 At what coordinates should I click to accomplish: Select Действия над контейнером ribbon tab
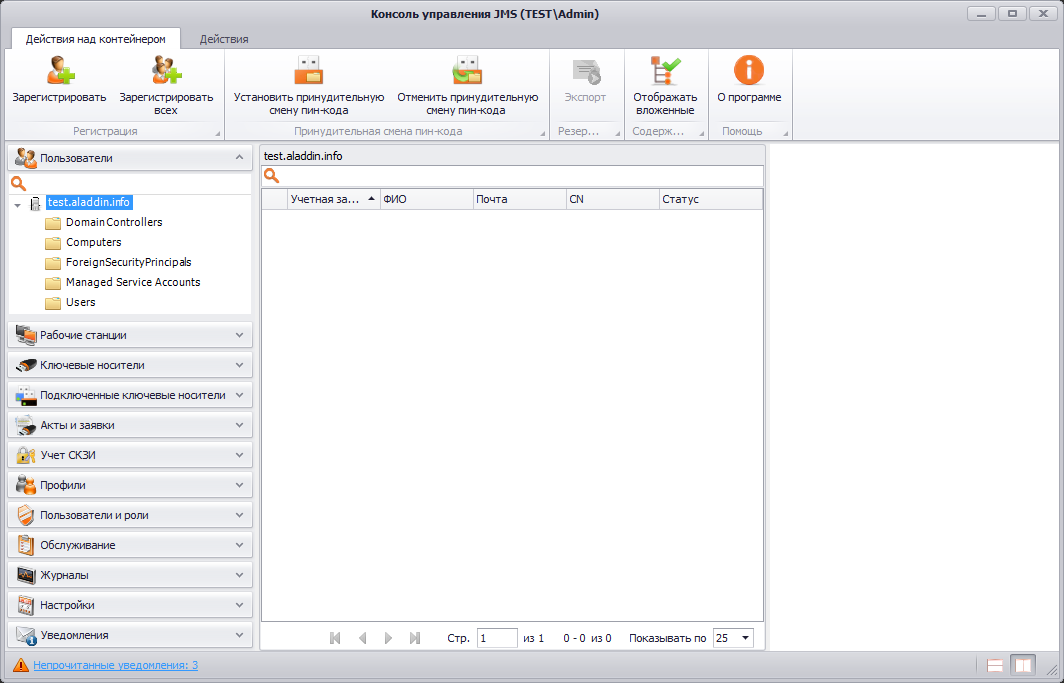point(96,39)
